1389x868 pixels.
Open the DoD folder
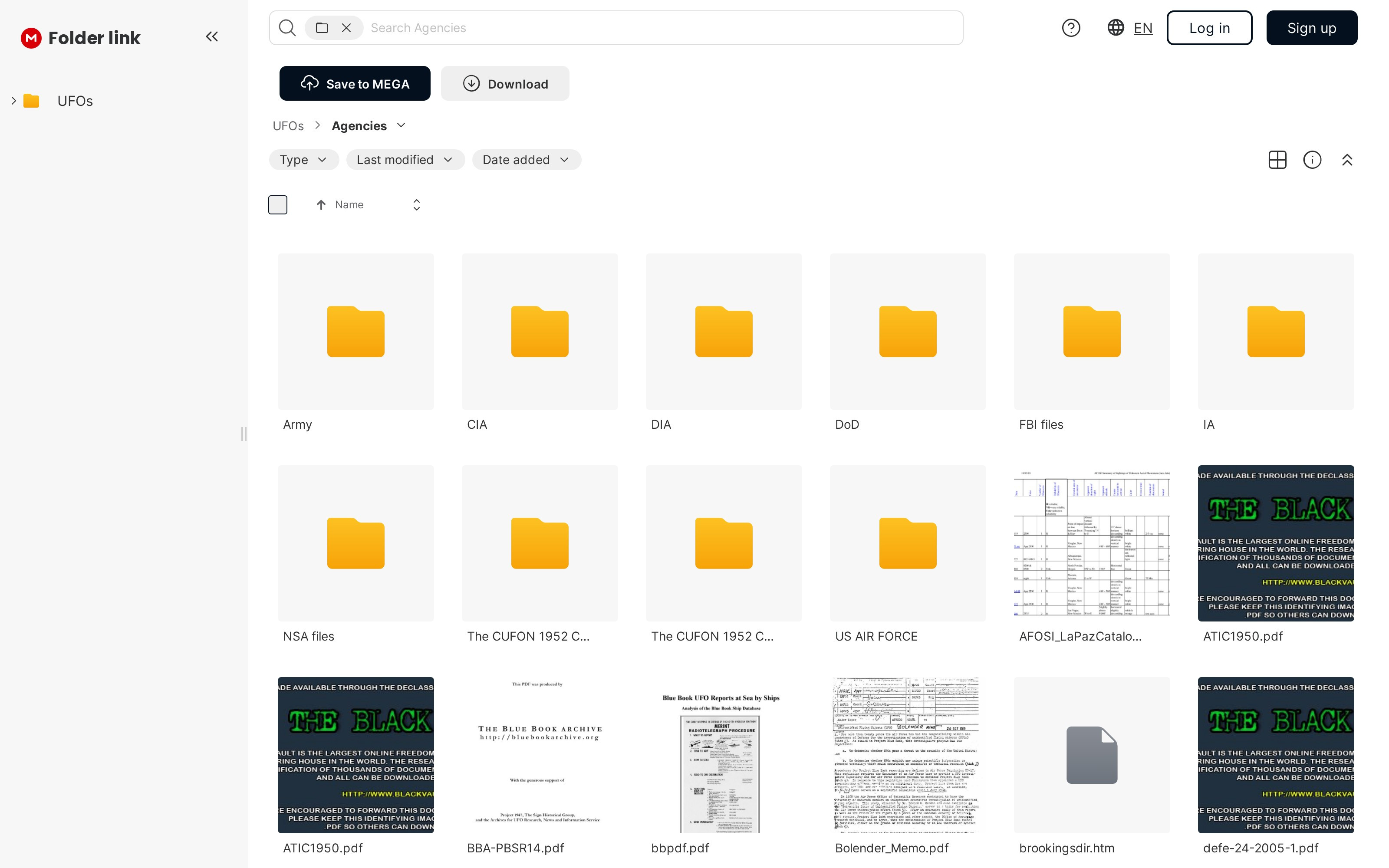[x=908, y=331]
